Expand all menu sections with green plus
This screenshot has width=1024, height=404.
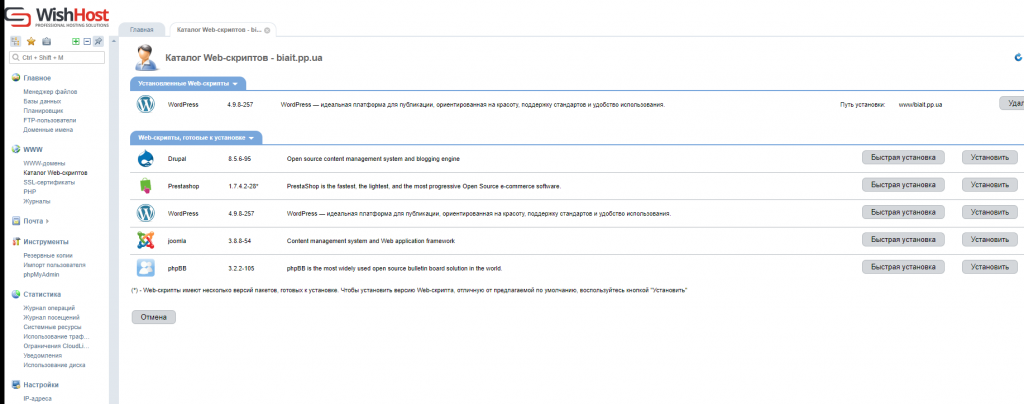pos(76,42)
